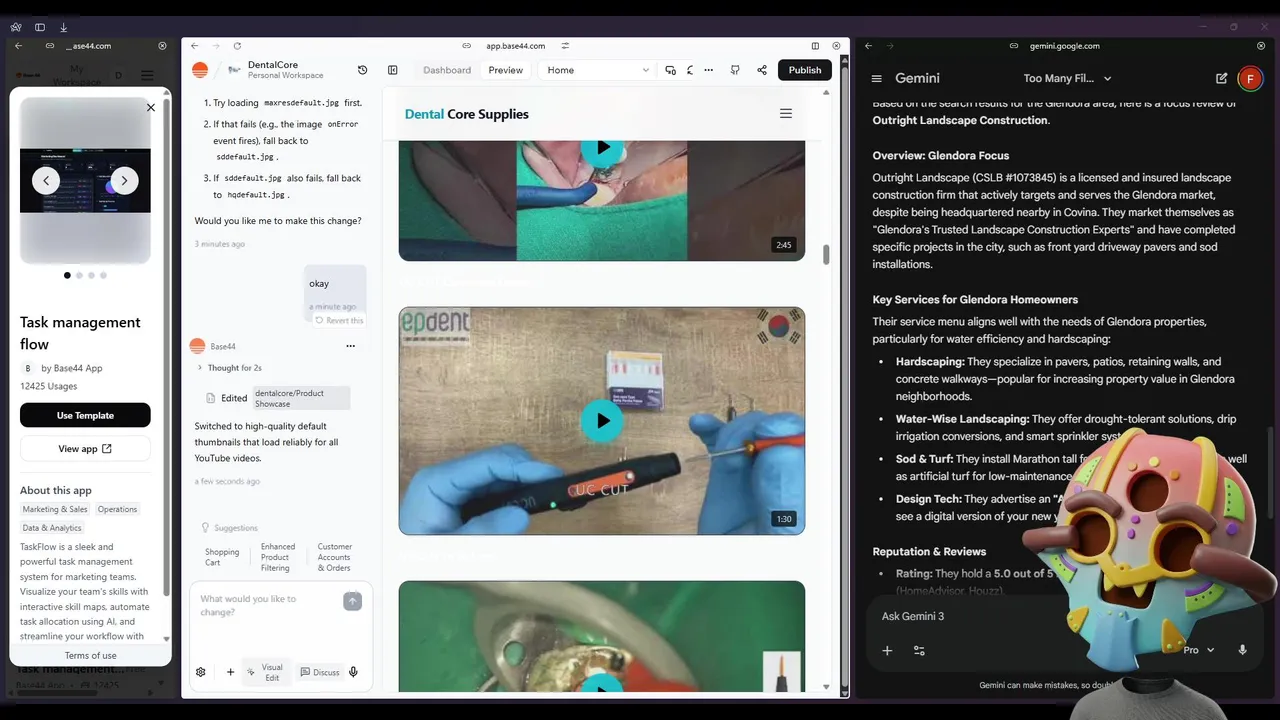Click the back arrow in the Gemini window
The height and width of the screenshot is (720, 1280).
868,46
